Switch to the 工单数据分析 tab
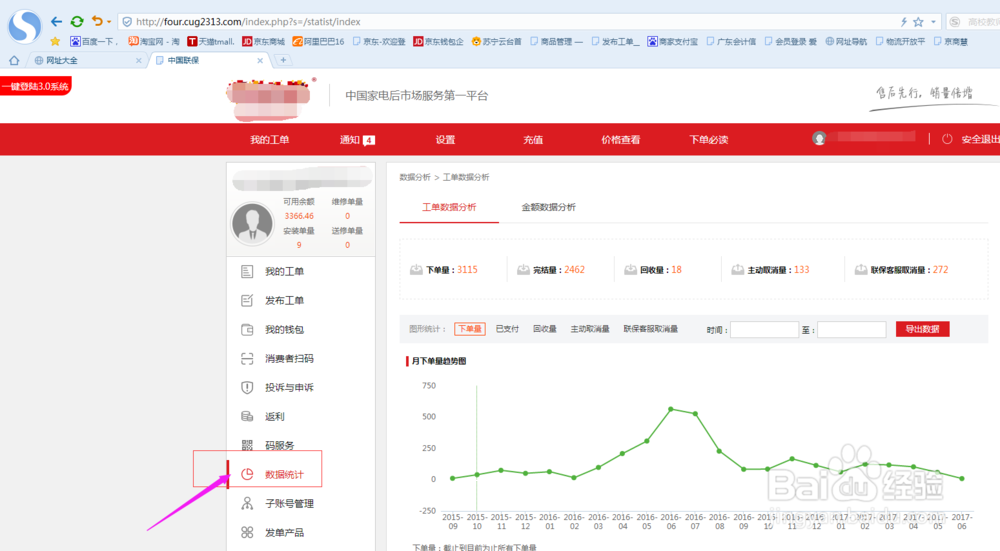This screenshot has height=551, width=1000. click(x=449, y=207)
